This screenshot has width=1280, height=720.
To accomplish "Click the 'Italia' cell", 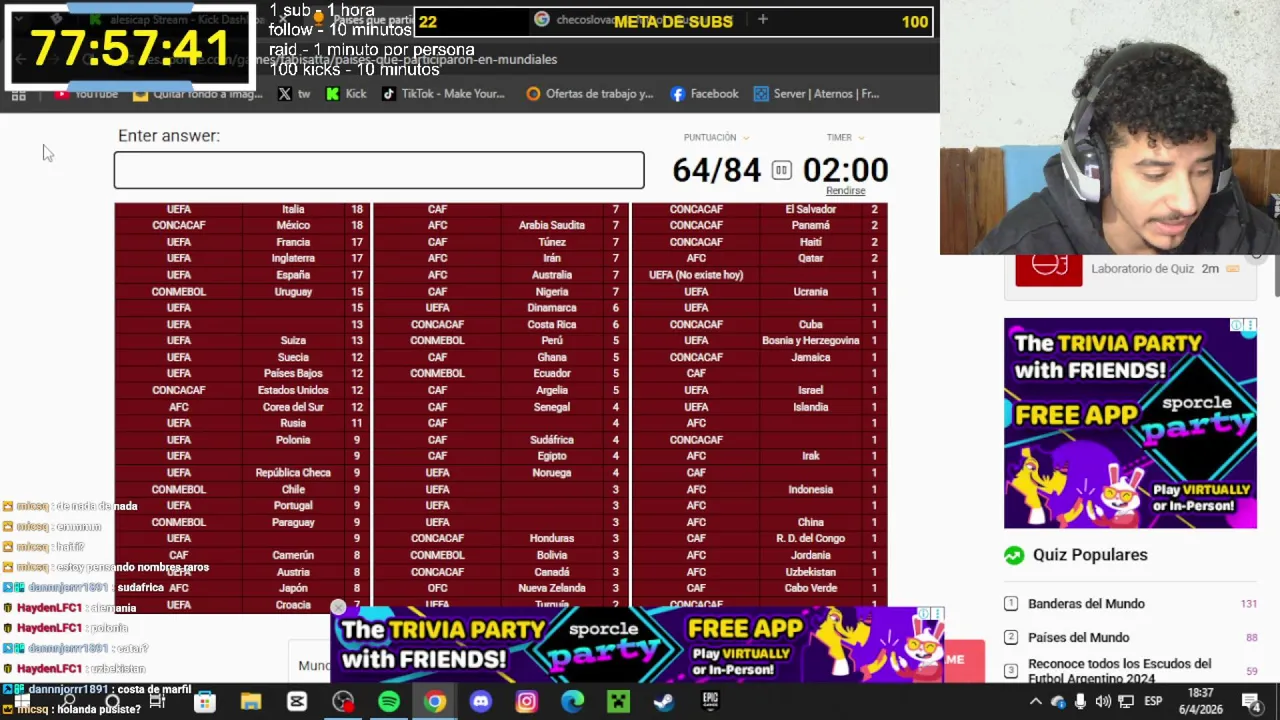I will [293, 209].
